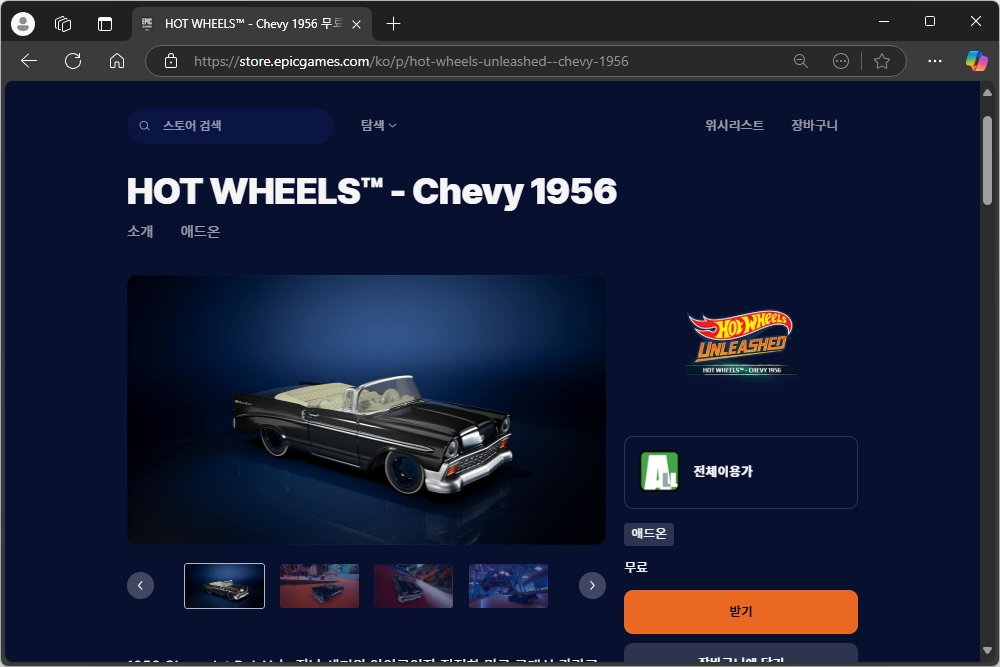The image size is (1000, 667).
Task: Click the main black Chevy 1956 image
Action: 366,410
